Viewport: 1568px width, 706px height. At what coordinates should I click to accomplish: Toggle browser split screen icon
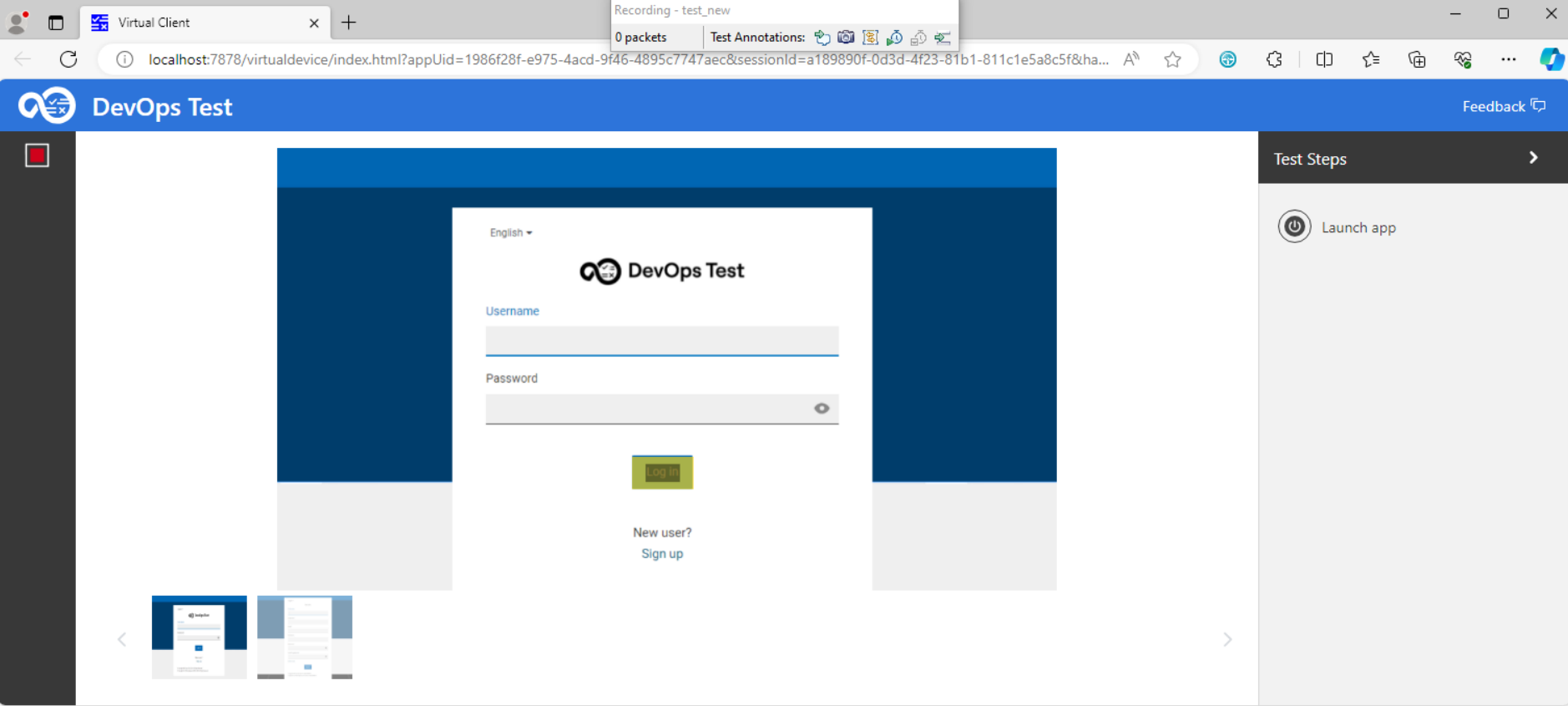pos(1324,59)
